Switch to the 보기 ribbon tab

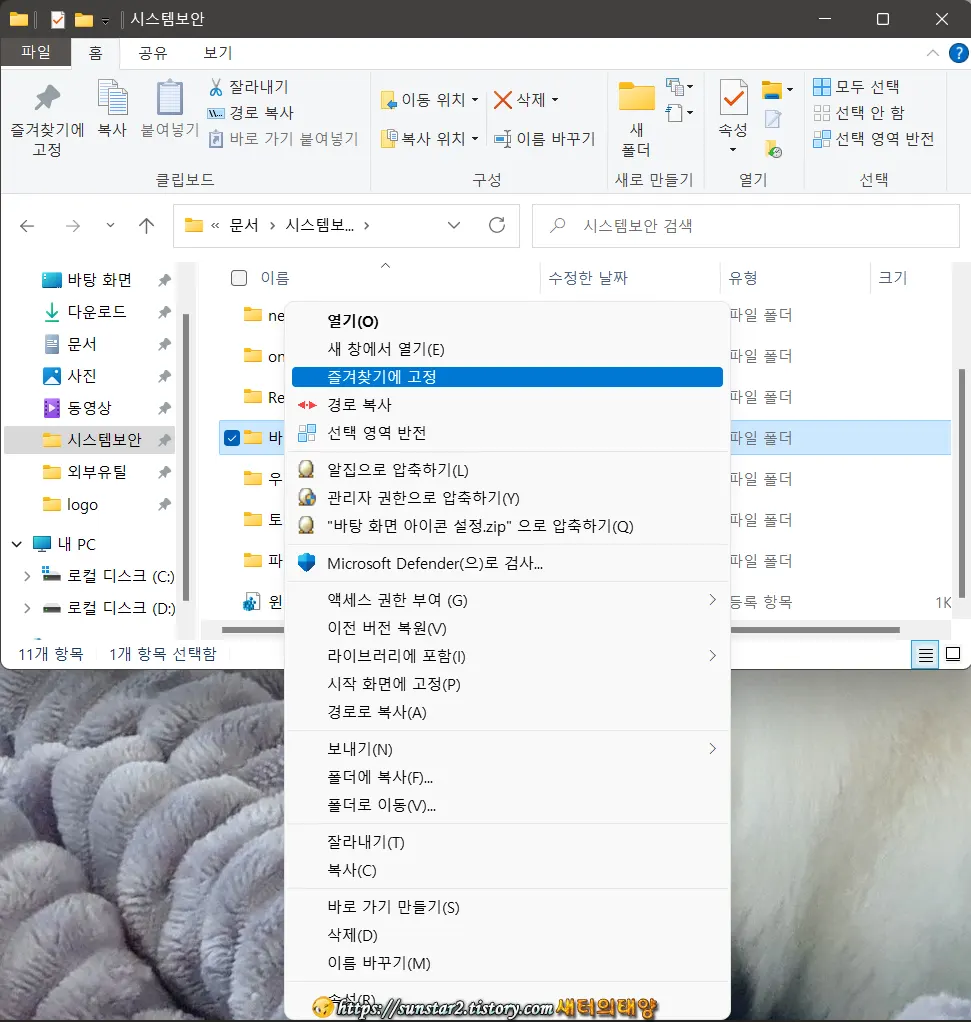click(216, 53)
